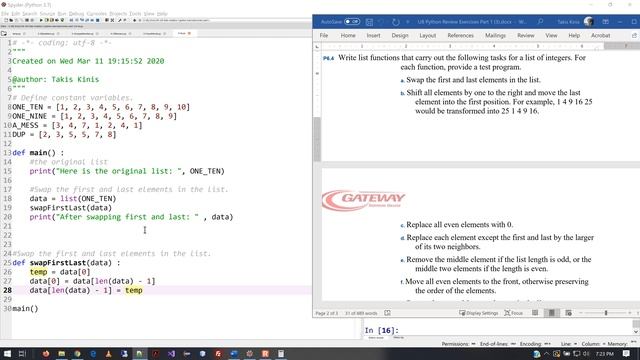This screenshot has height=360, width=640.
Task: Open the Insert tab in Word
Action: tap(373, 36)
